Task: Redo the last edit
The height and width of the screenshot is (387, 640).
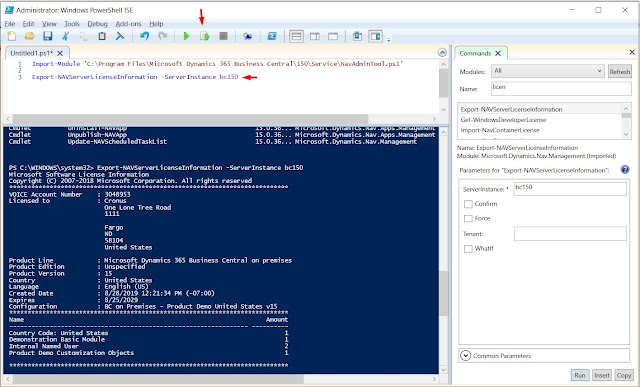Action: (x=162, y=36)
